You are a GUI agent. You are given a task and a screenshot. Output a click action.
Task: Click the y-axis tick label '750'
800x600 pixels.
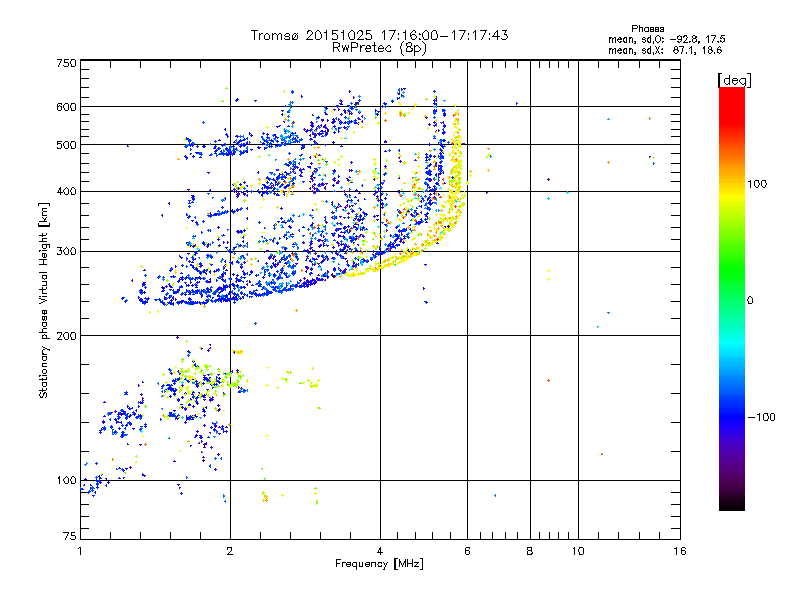(x=66, y=63)
